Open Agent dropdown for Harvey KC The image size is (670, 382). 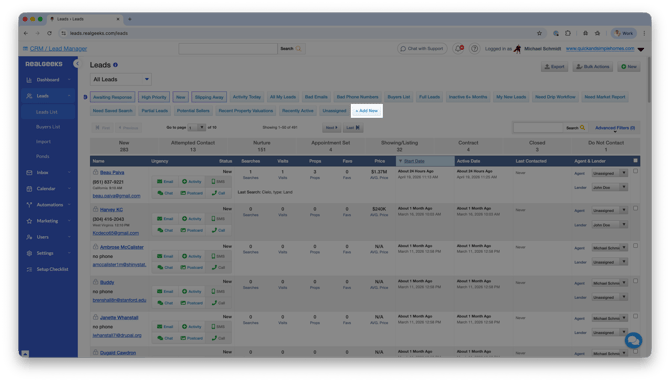(x=609, y=211)
